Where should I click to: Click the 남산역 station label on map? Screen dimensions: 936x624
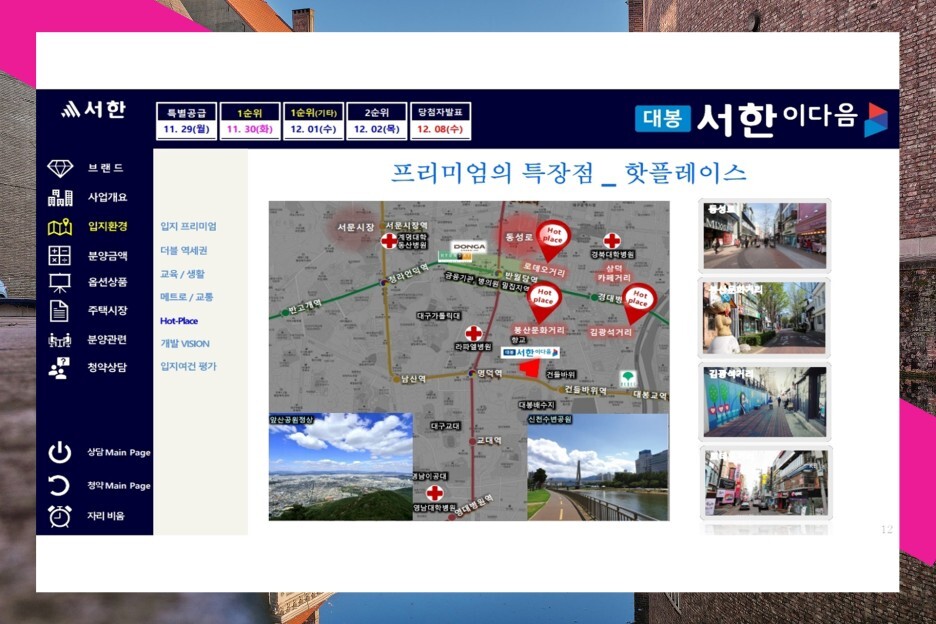[x=413, y=379]
